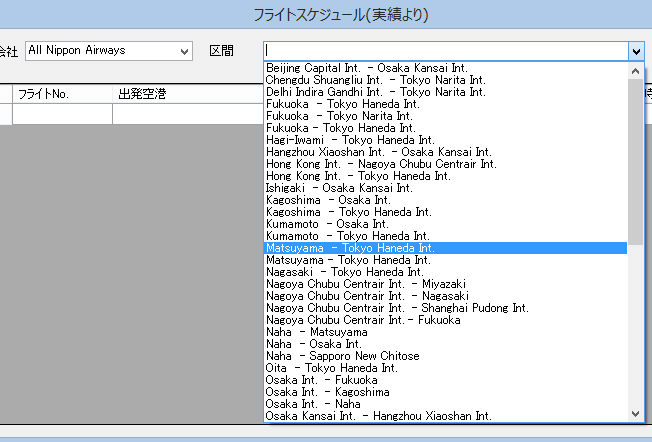Image resolution: width=652 pixels, height=442 pixels.
Task: Click the 出発空港 column header
Action: tap(142, 94)
